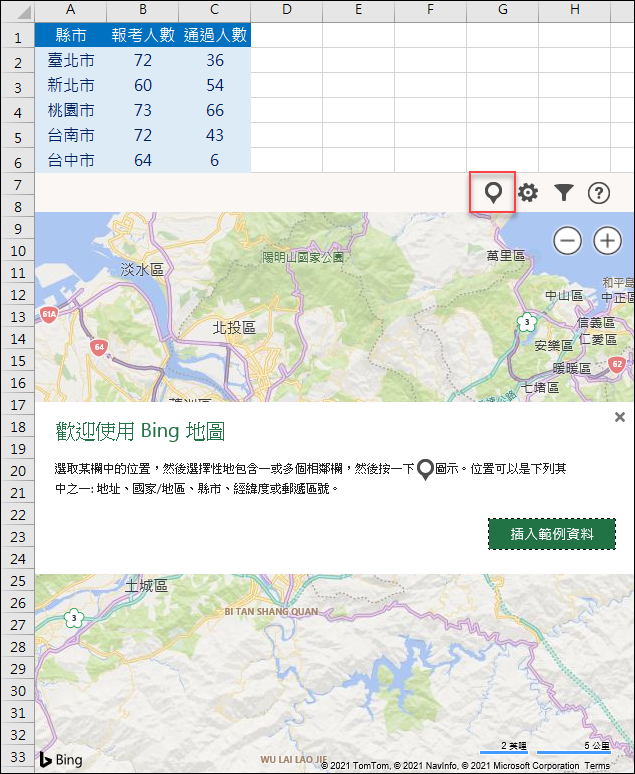Select column F header
635x774 pixels.
(430, 10)
